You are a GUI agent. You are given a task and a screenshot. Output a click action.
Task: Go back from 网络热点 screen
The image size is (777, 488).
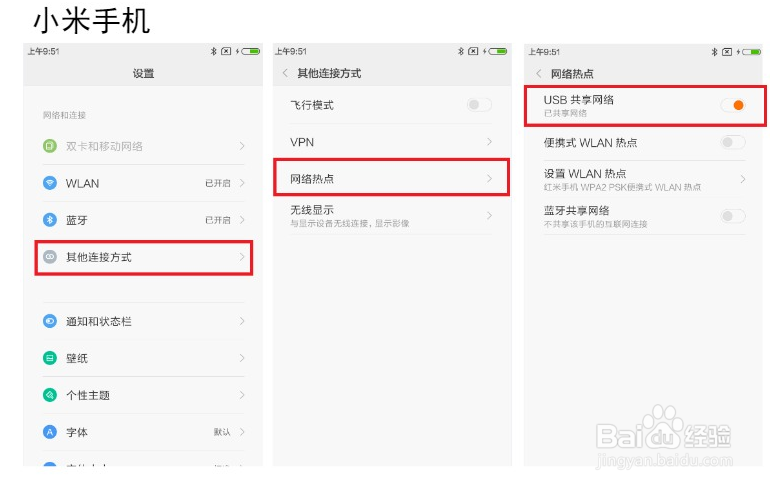(539, 74)
